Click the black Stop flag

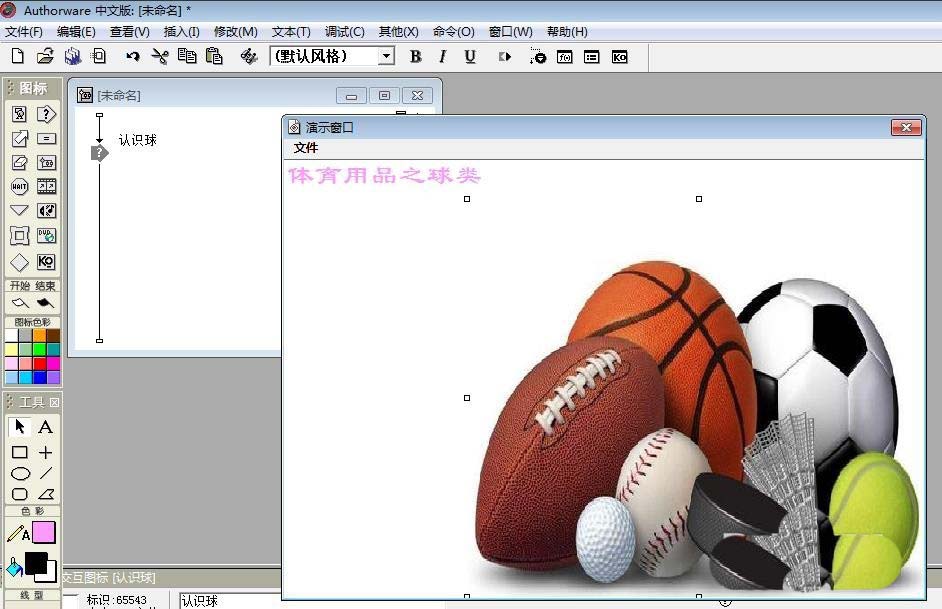point(45,303)
